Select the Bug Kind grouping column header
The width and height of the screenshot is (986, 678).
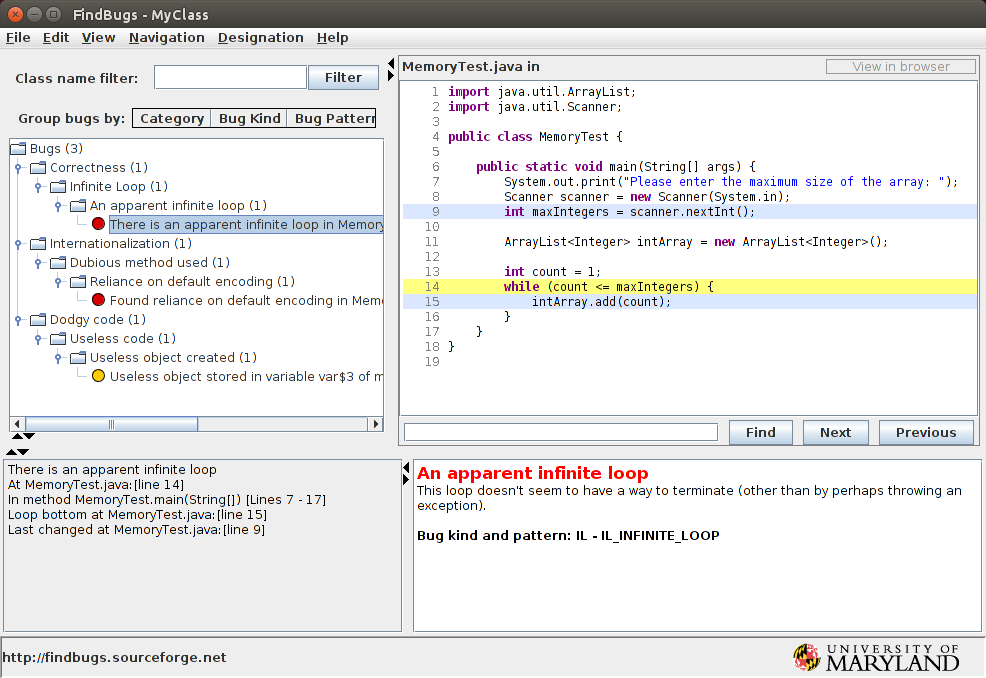pos(249,118)
